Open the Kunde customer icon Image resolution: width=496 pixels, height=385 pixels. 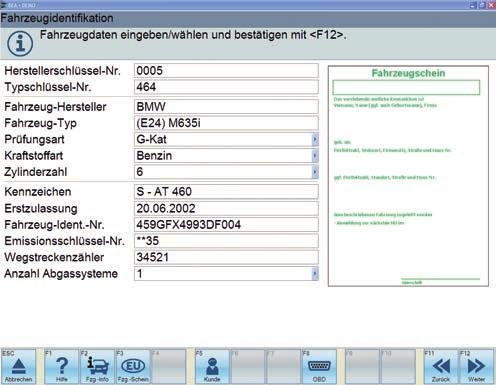(x=212, y=366)
